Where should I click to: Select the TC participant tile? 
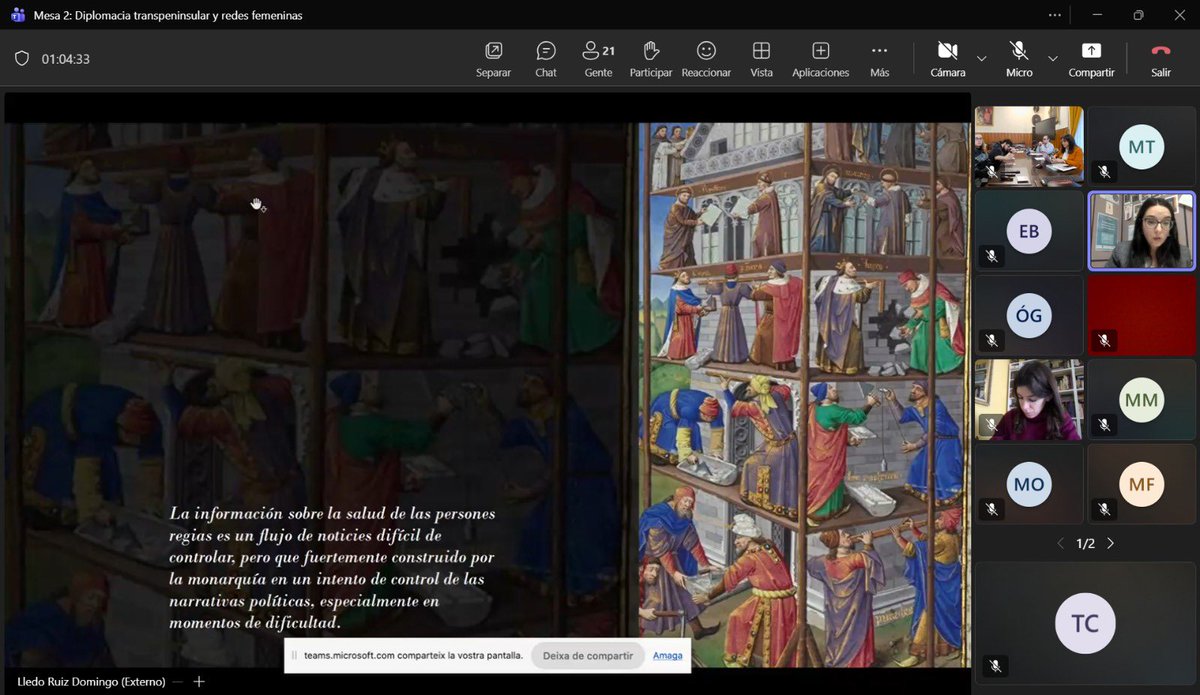pos(1085,623)
